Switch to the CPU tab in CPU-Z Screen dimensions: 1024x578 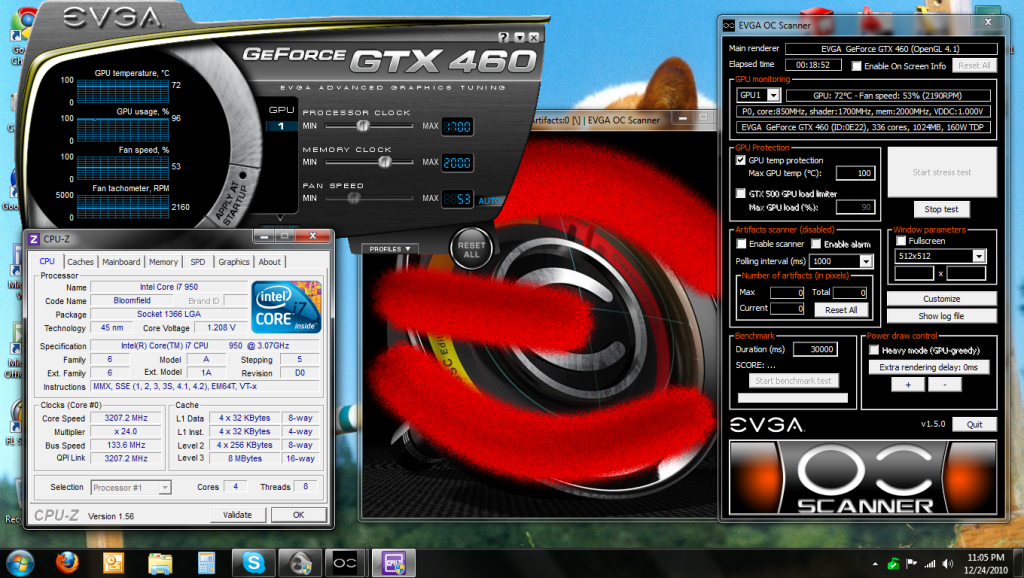[47, 261]
